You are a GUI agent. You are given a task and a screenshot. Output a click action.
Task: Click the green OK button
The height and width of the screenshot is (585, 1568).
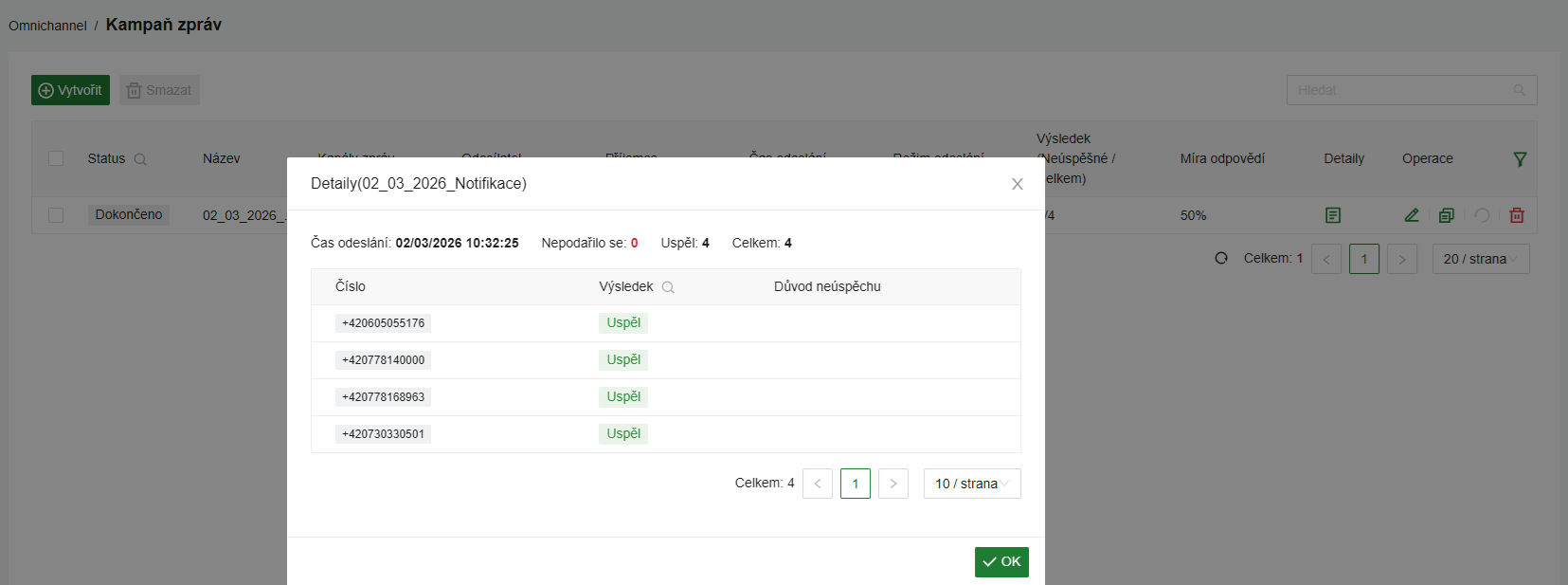pyautogui.click(x=1001, y=562)
